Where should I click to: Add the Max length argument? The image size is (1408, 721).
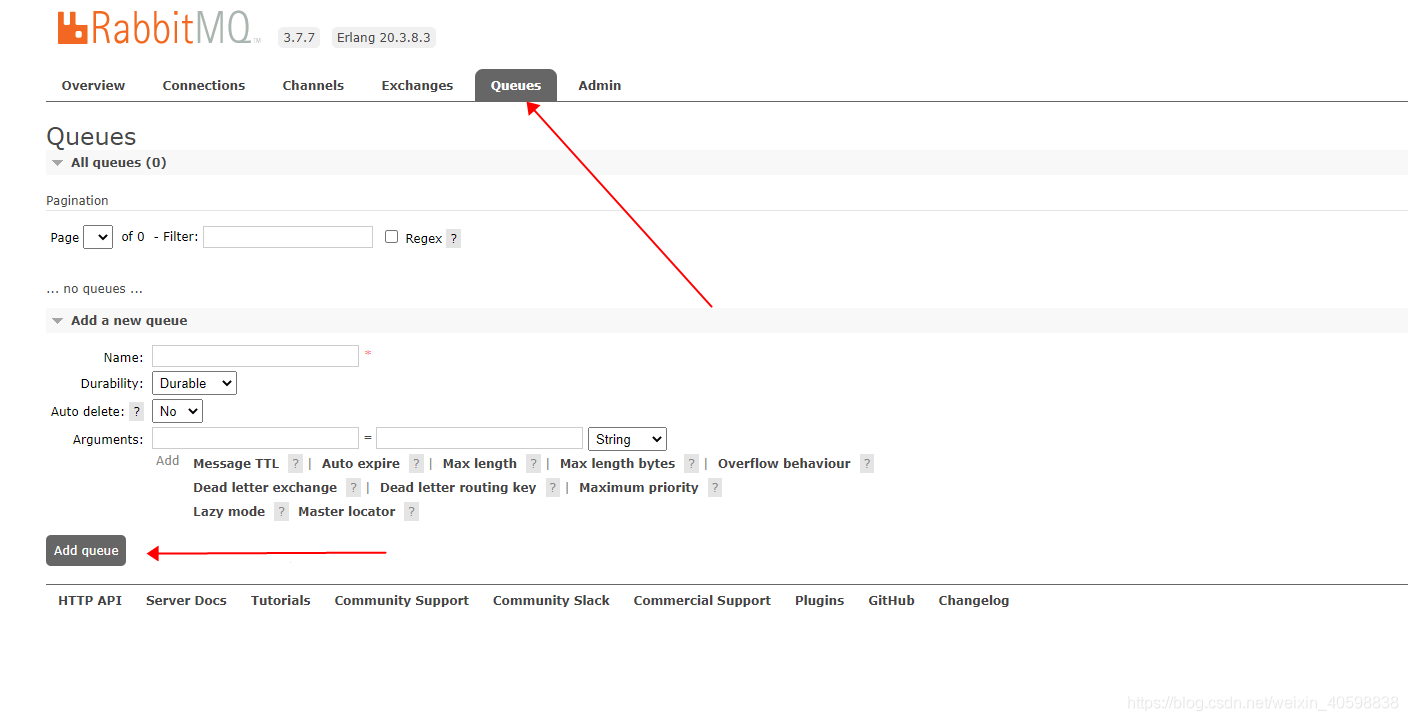click(480, 463)
